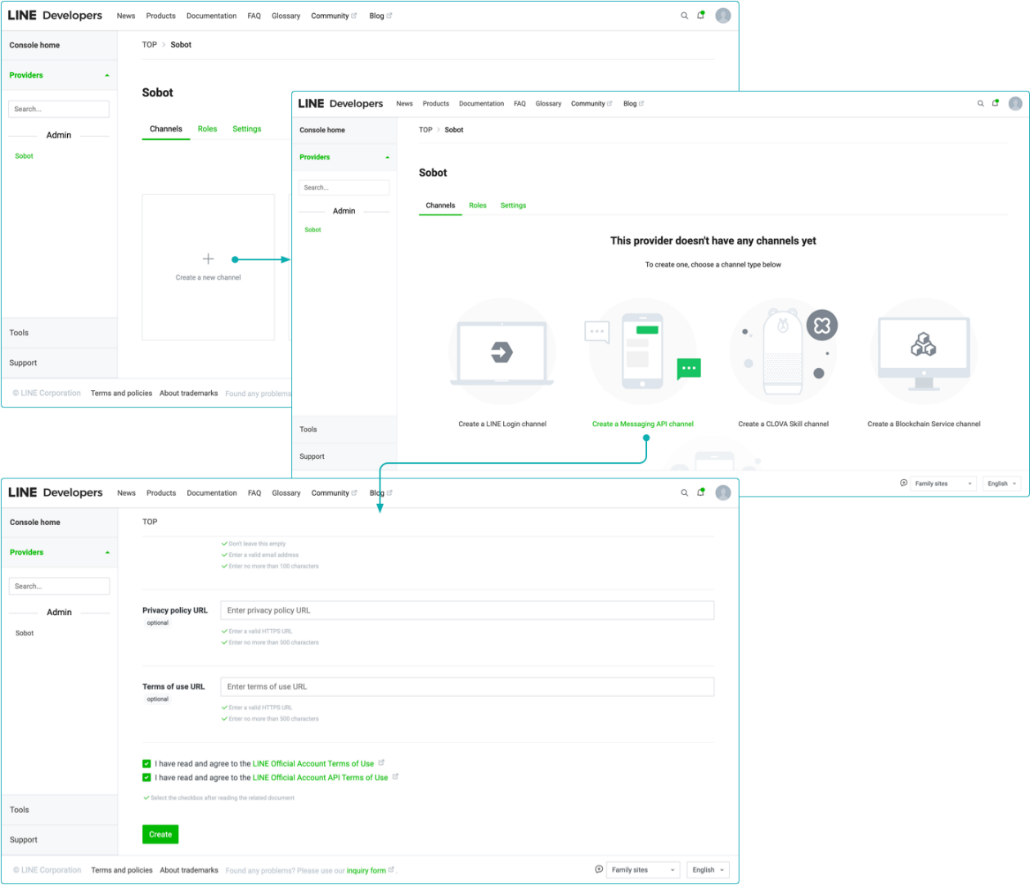Viewport: 1030px width, 885px height.
Task: Select the Blockchain Service channel monitor icon
Action: [924, 353]
